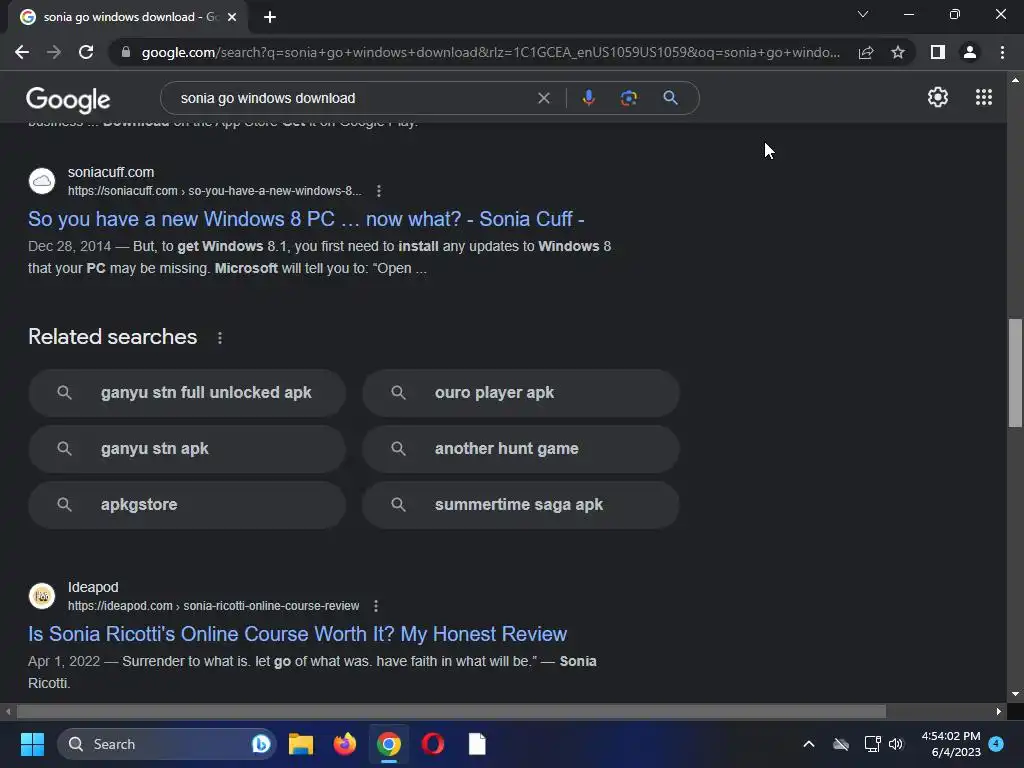Search related term 'ganyu stn apk'

point(187,449)
